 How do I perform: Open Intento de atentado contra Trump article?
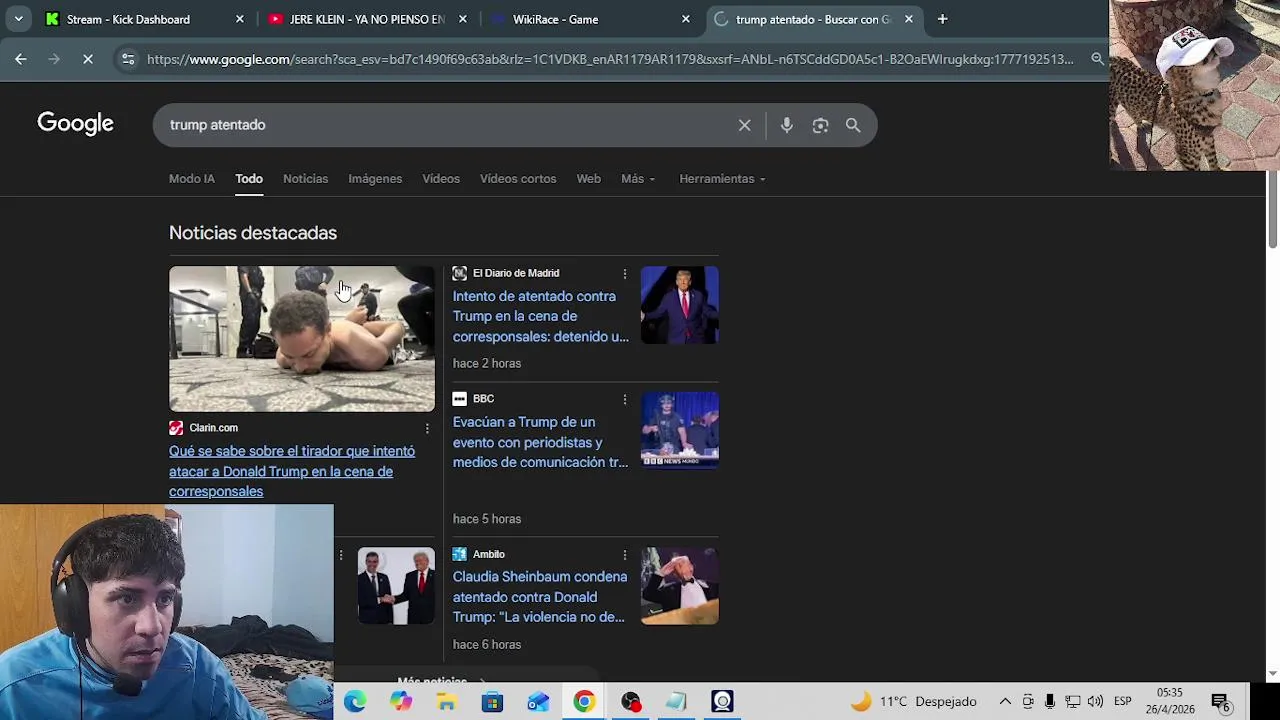(541, 316)
